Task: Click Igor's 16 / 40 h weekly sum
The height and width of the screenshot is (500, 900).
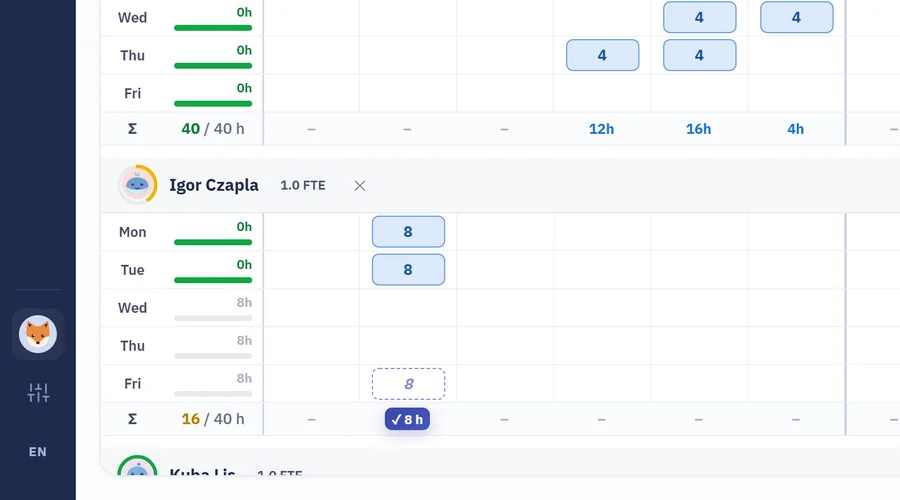Action: pyautogui.click(x=213, y=419)
